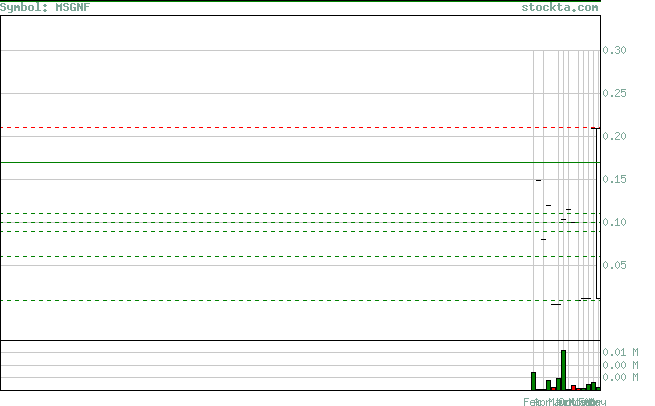Select the 0.15 price axis label
The height and width of the screenshot is (406, 655).
click(x=614, y=180)
